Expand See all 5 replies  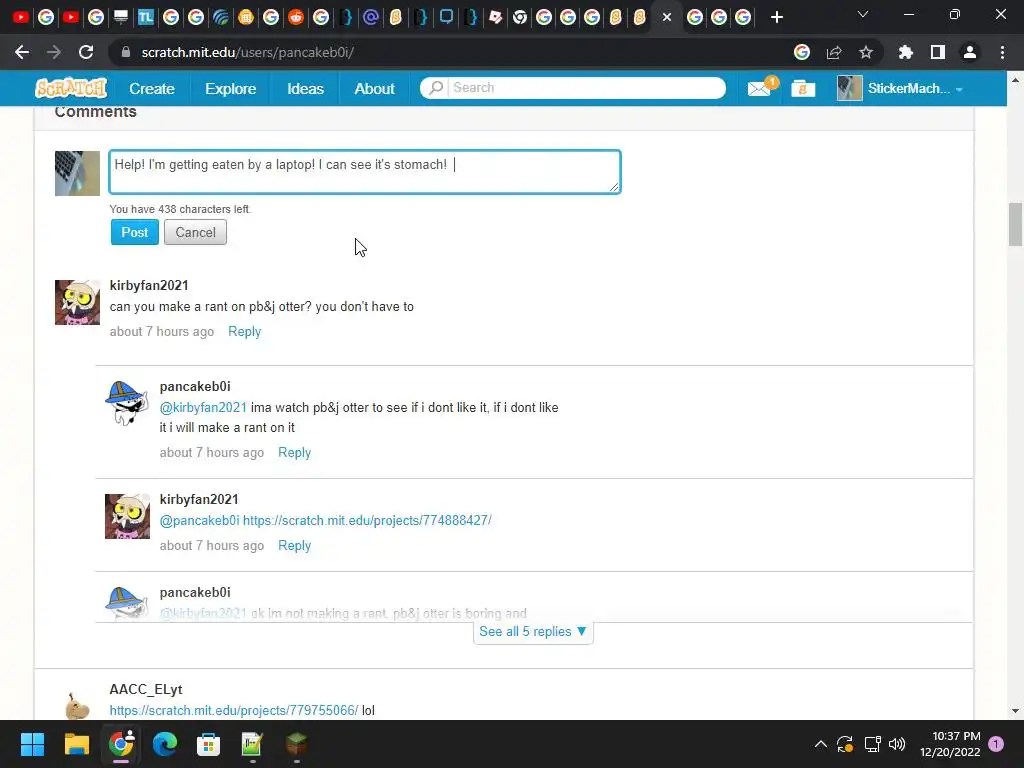533,632
